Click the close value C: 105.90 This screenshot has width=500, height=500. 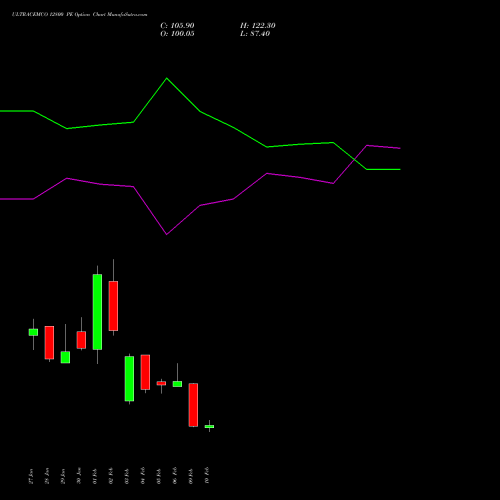(x=177, y=26)
